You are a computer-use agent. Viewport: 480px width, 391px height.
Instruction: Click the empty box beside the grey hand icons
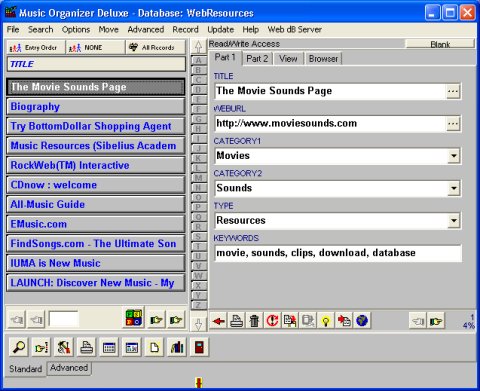coord(63,319)
